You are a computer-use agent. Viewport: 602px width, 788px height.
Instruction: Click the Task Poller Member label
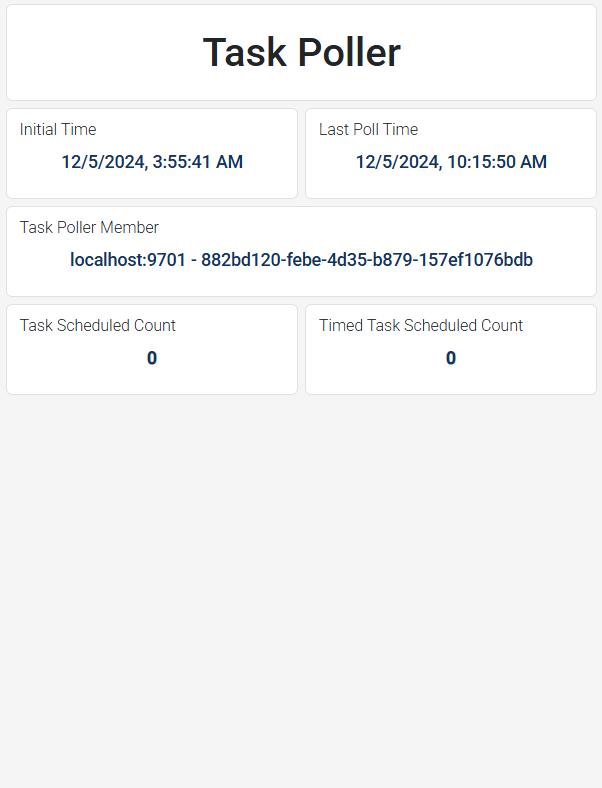tap(89, 227)
